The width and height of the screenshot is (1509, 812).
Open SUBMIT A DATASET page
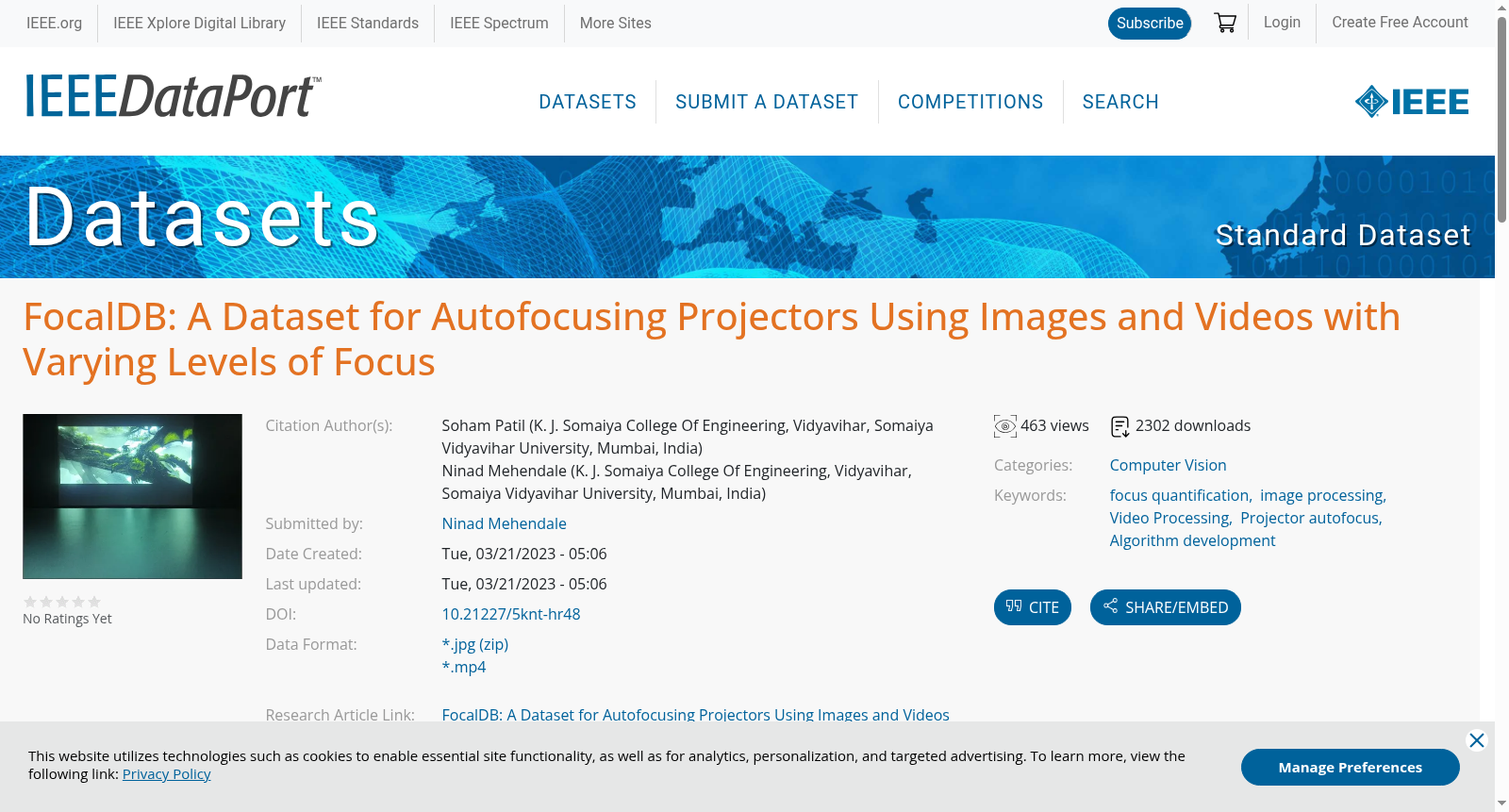[x=767, y=102]
